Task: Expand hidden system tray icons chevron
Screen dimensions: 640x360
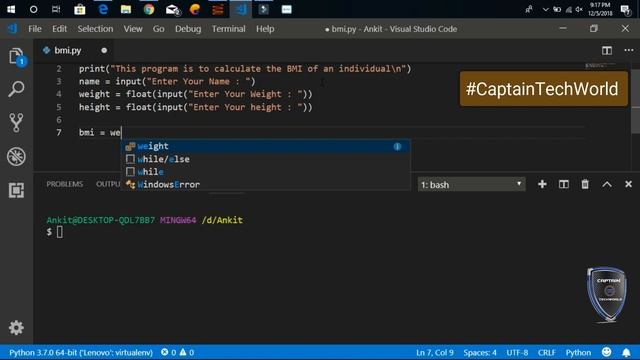Action: click(x=545, y=9)
